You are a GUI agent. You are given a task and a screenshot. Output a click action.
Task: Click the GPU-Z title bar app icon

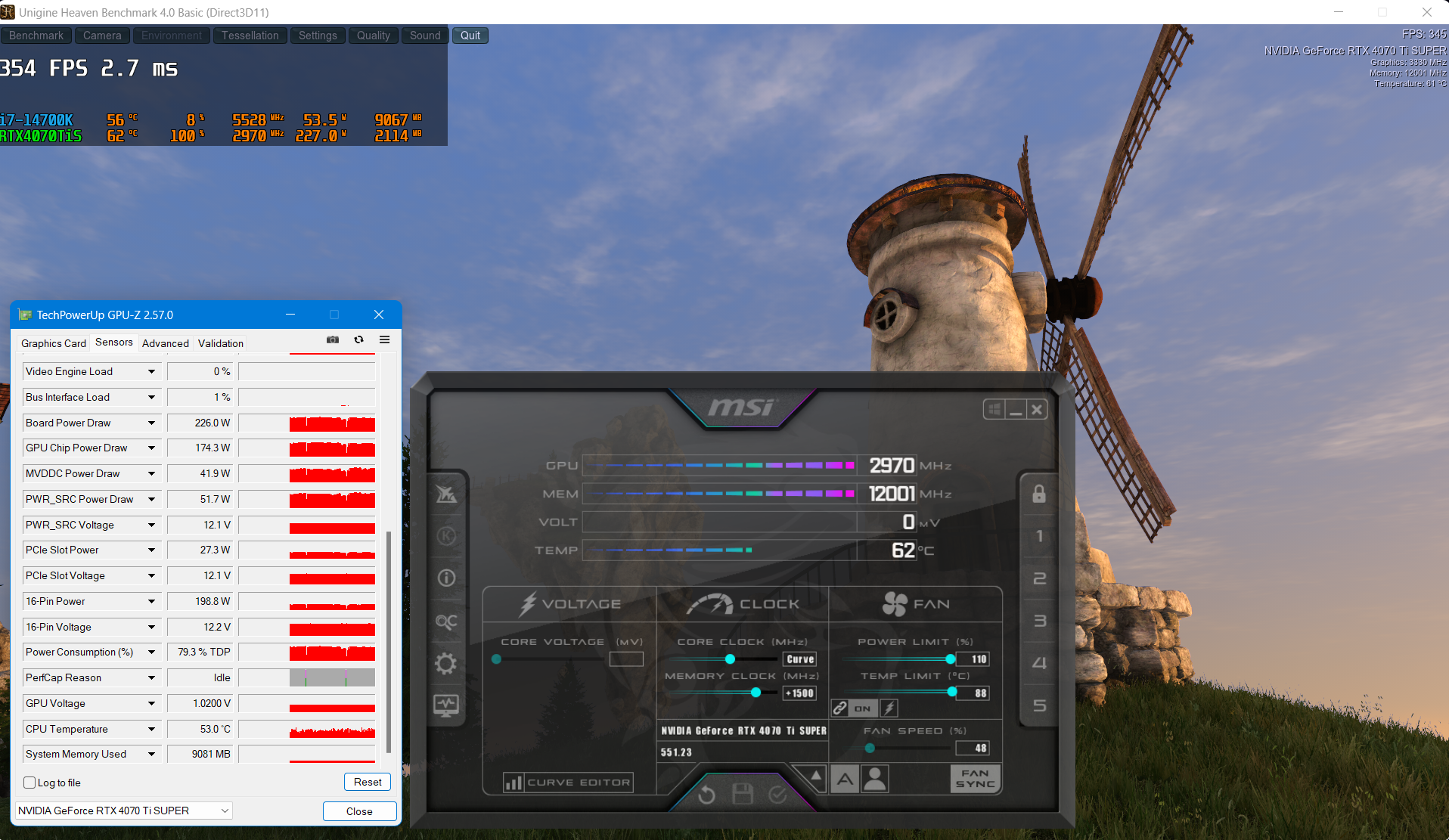coord(25,315)
